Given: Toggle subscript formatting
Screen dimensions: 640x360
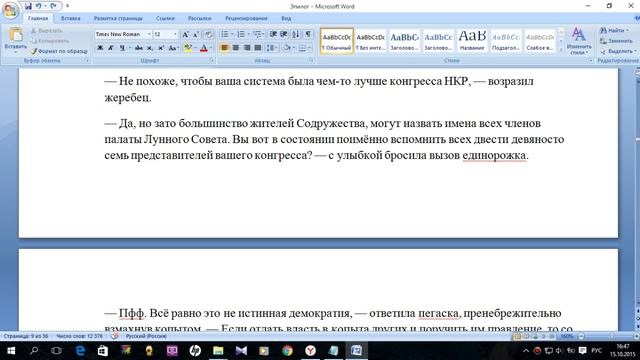Looking at the screenshot, I should coord(150,48).
